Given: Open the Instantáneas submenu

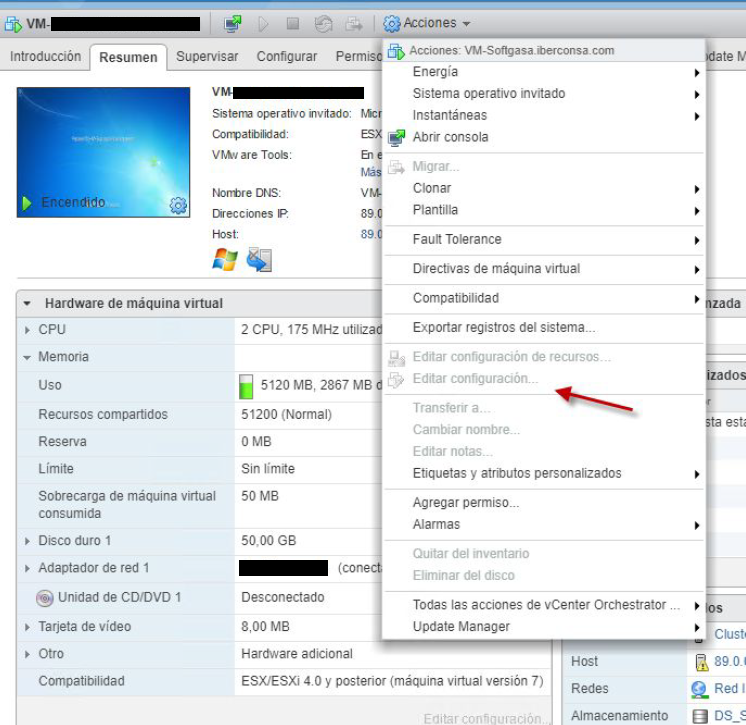Looking at the screenshot, I should click(x=543, y=116).
